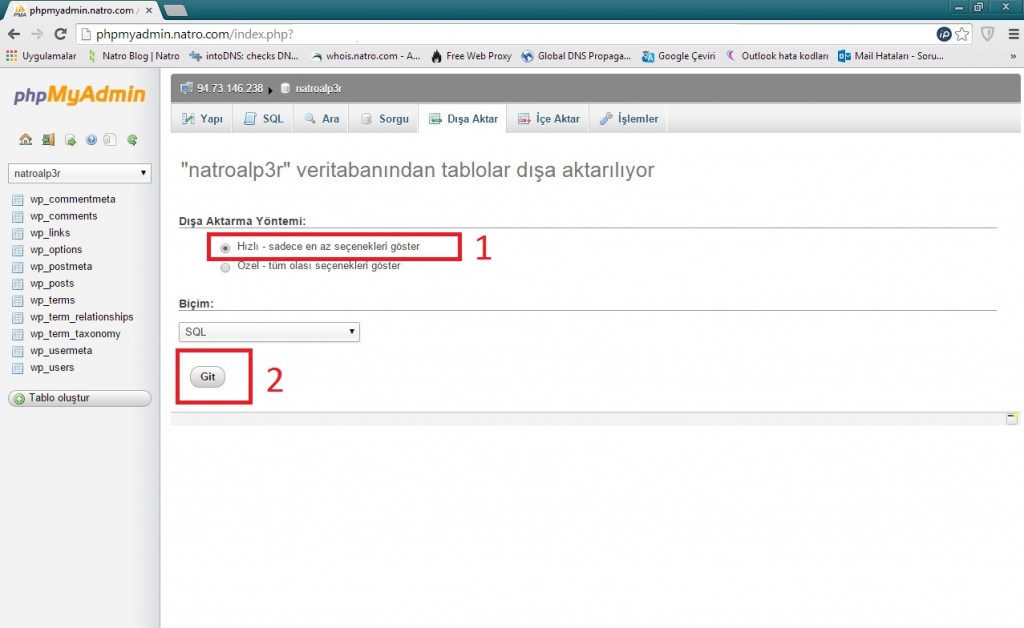The width and height of the screenshot is (1024, 628).
Task: Open the Free Web Proxy bookmark
Action: 471,56
